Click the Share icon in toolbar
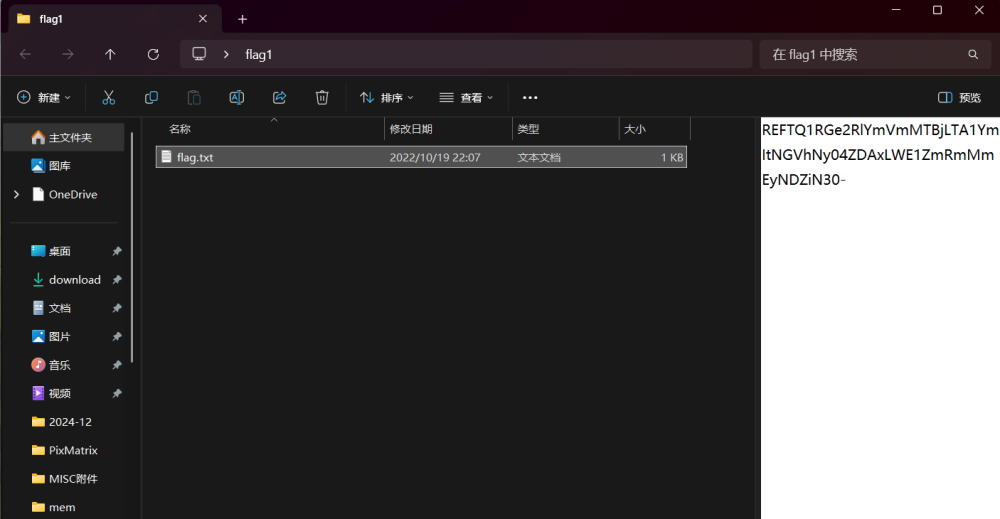This screenshot has width=1000, height=519. (x=279, y=98)
